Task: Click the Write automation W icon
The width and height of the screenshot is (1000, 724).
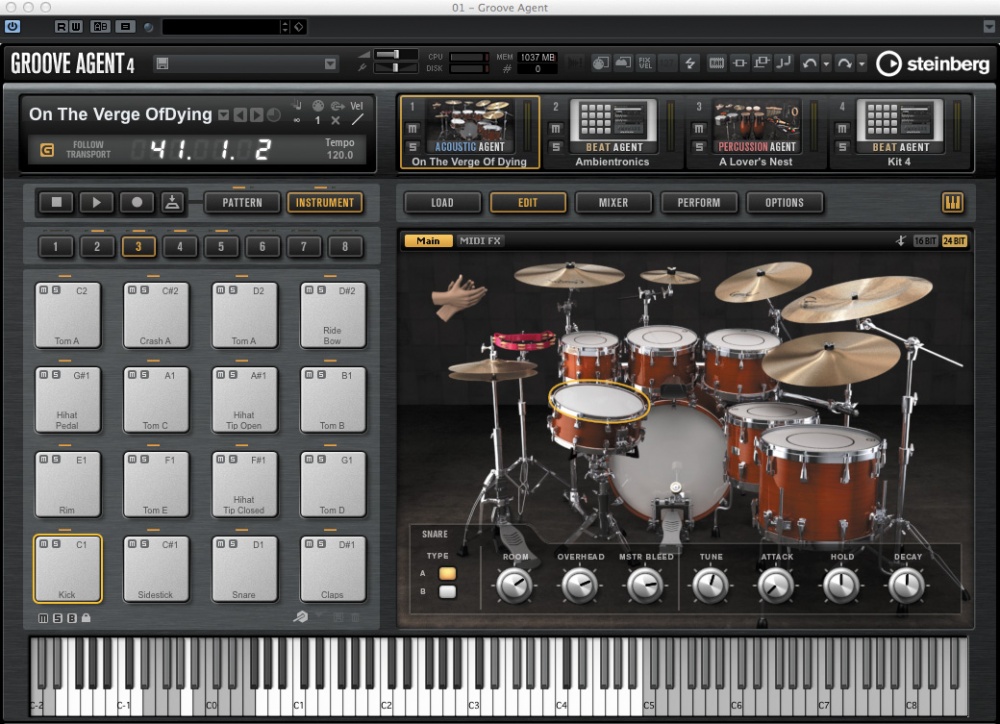Action: 76,27
